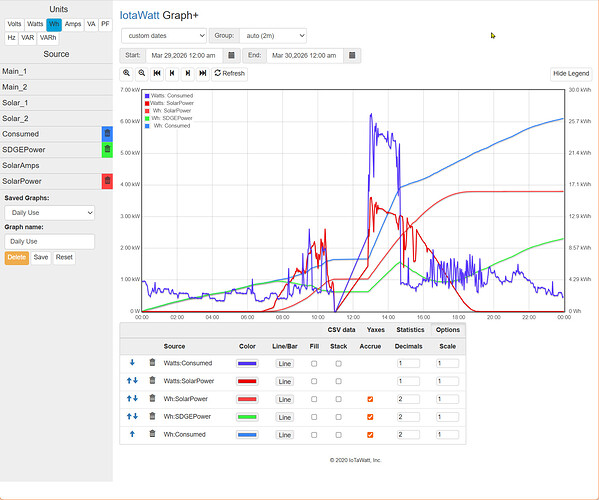Screen dimensions: 599x500
Task: Uncheck Accrue for Wh:SolarPower
Action: coord(370,399)
